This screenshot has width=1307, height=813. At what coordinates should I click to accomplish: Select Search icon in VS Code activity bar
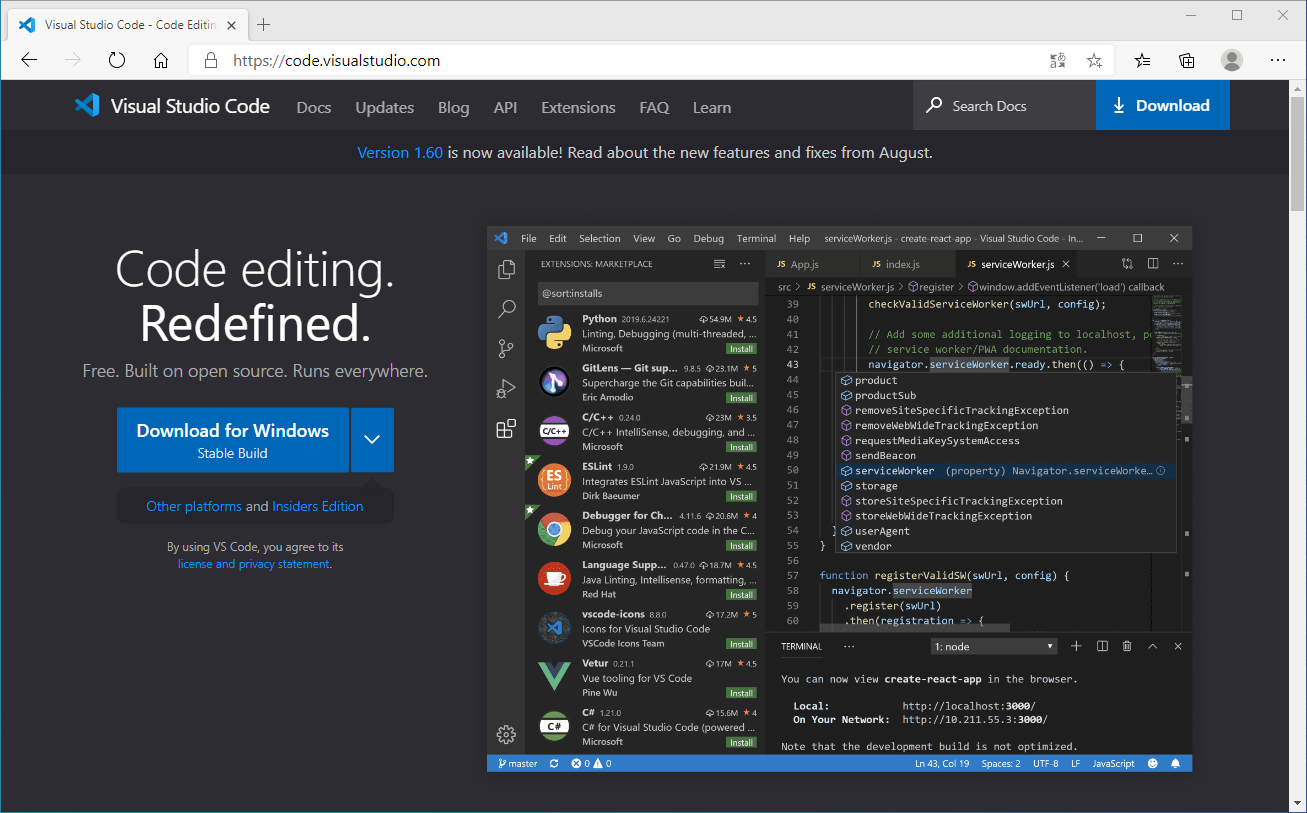point(506,309)
